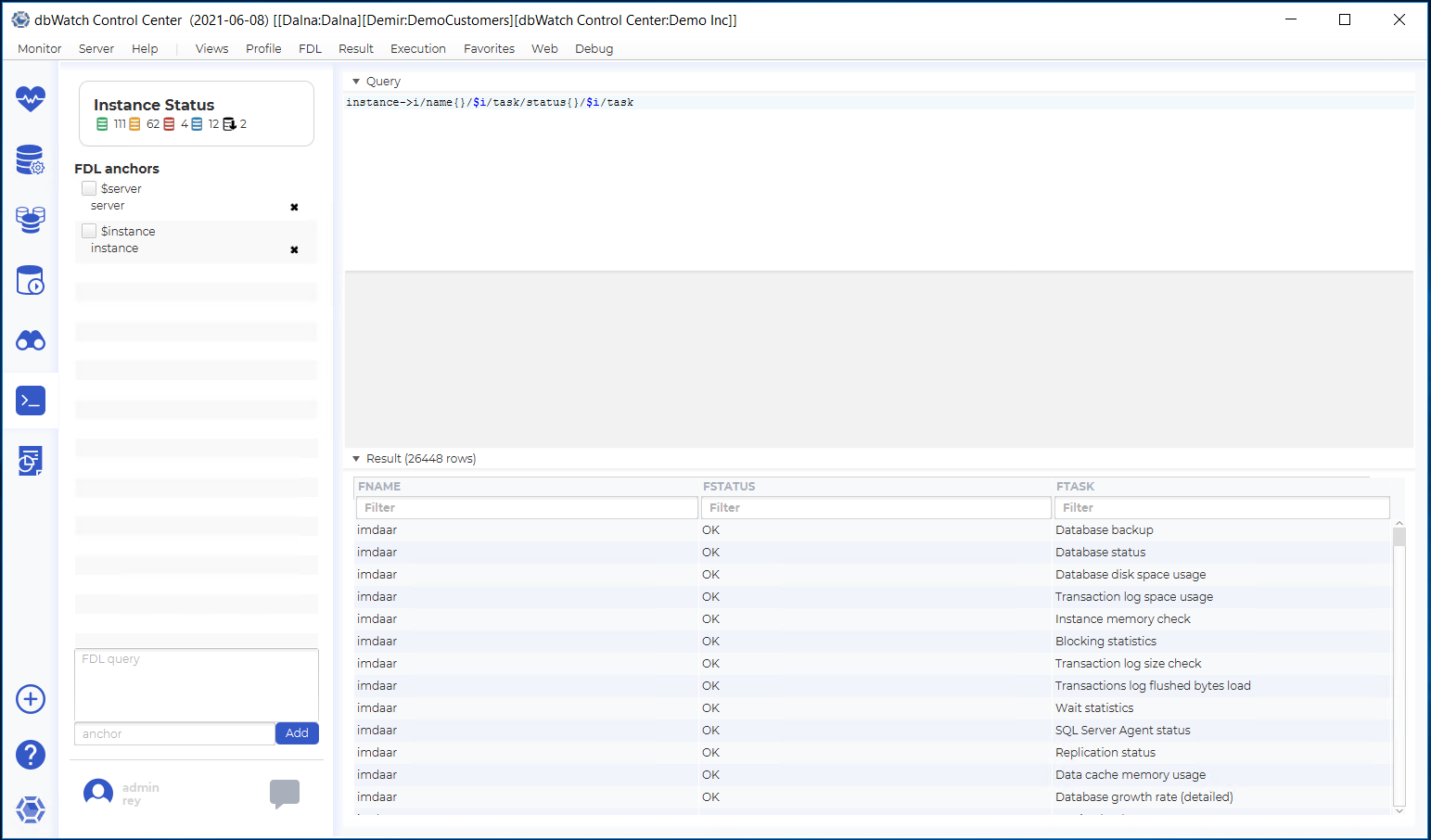Click the FTASK column filter field
This screenshot has height=840, width=1431.
coord(1222,508)
